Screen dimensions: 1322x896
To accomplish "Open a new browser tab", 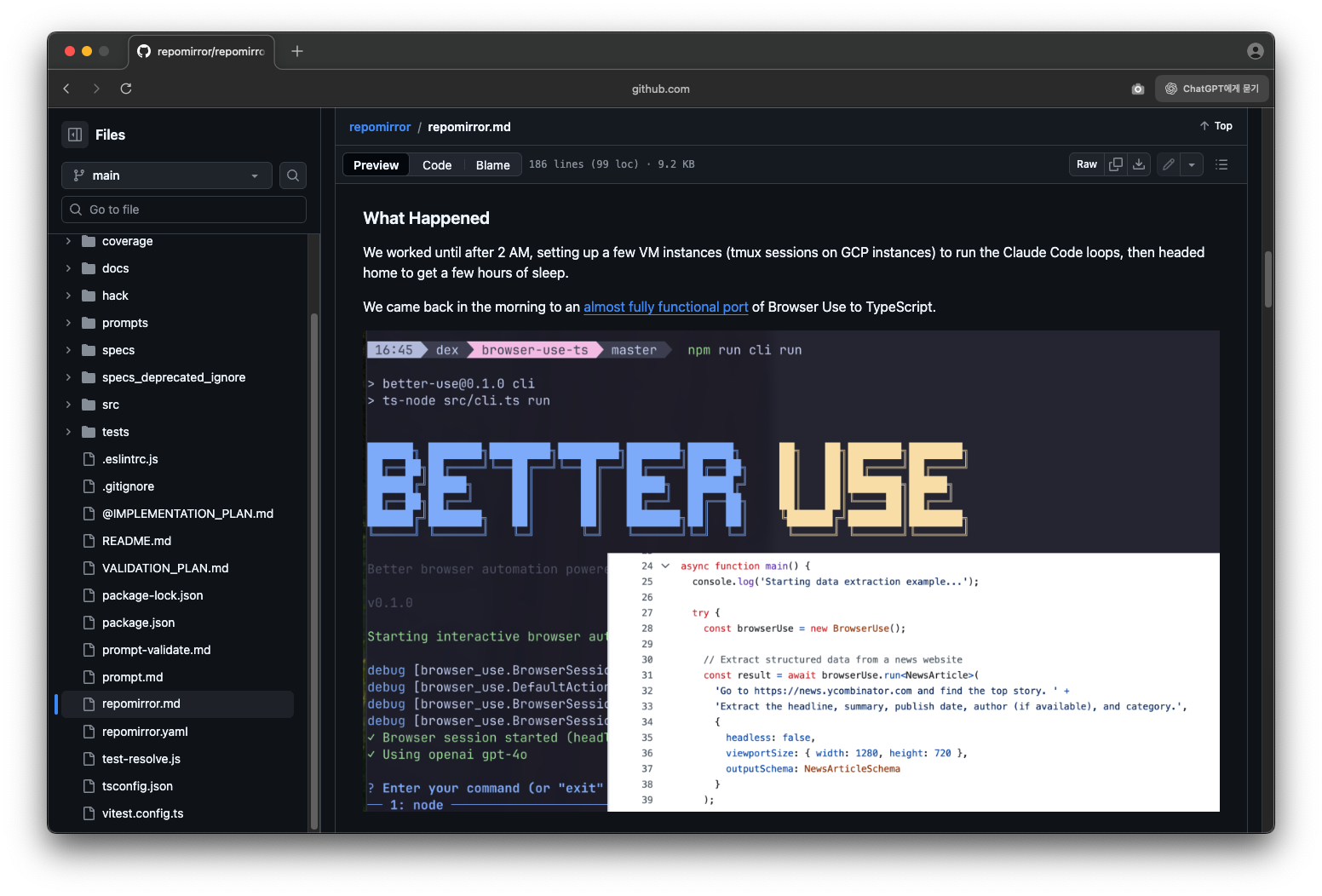I will point(297,51).
